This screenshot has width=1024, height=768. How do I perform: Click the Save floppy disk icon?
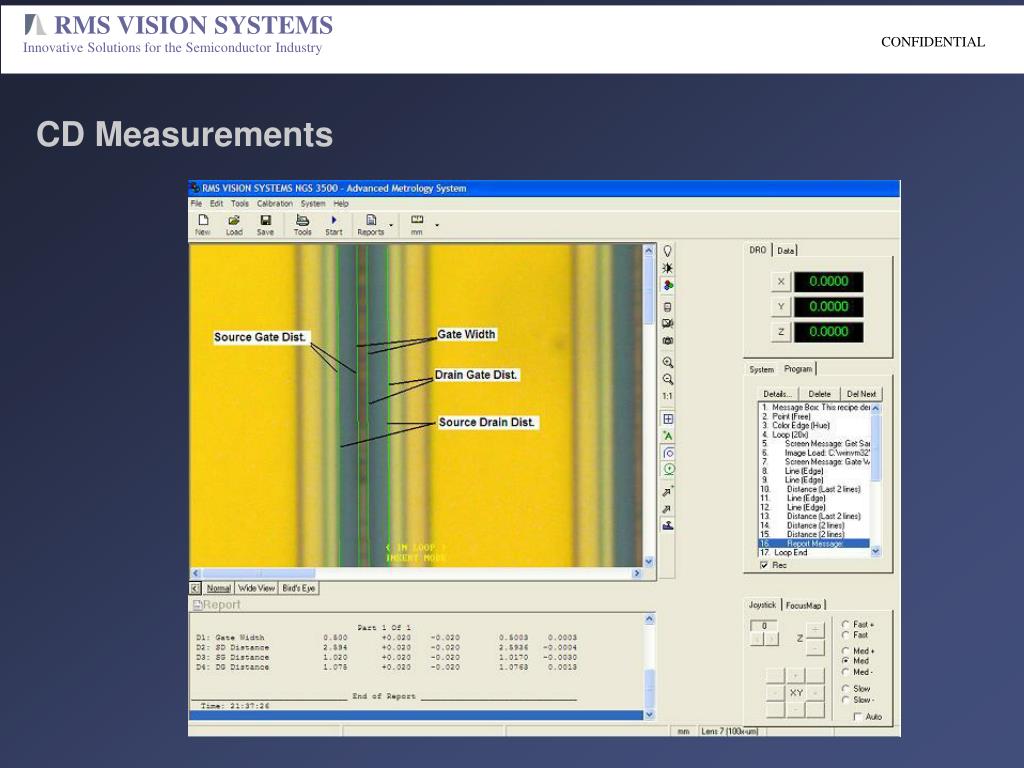point(265,220)
